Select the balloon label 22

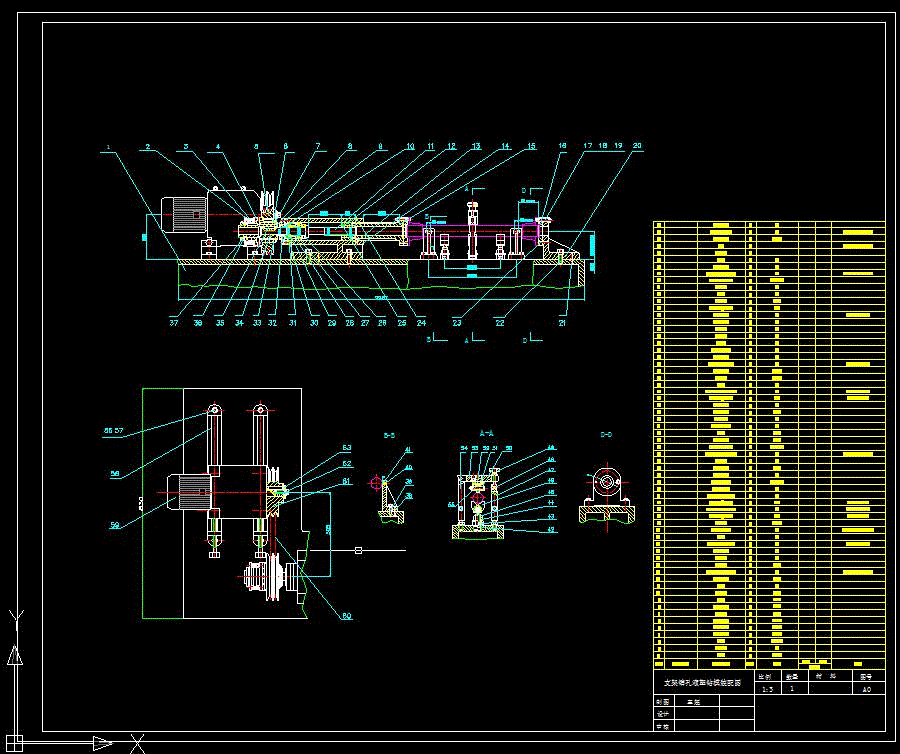click(500, 323)
